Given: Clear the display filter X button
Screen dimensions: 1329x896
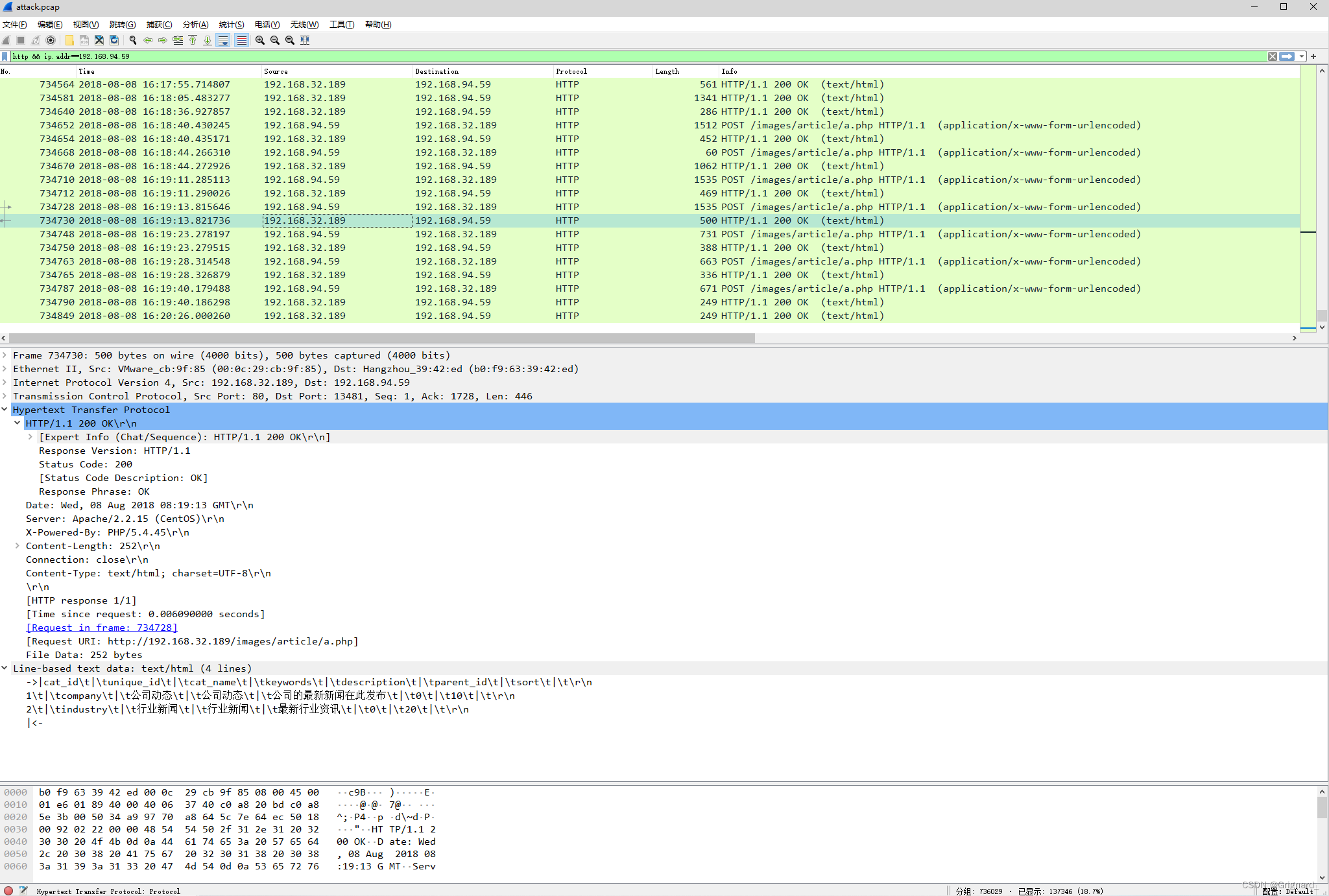Looking at the screenshot, I should click(1273, 56).
